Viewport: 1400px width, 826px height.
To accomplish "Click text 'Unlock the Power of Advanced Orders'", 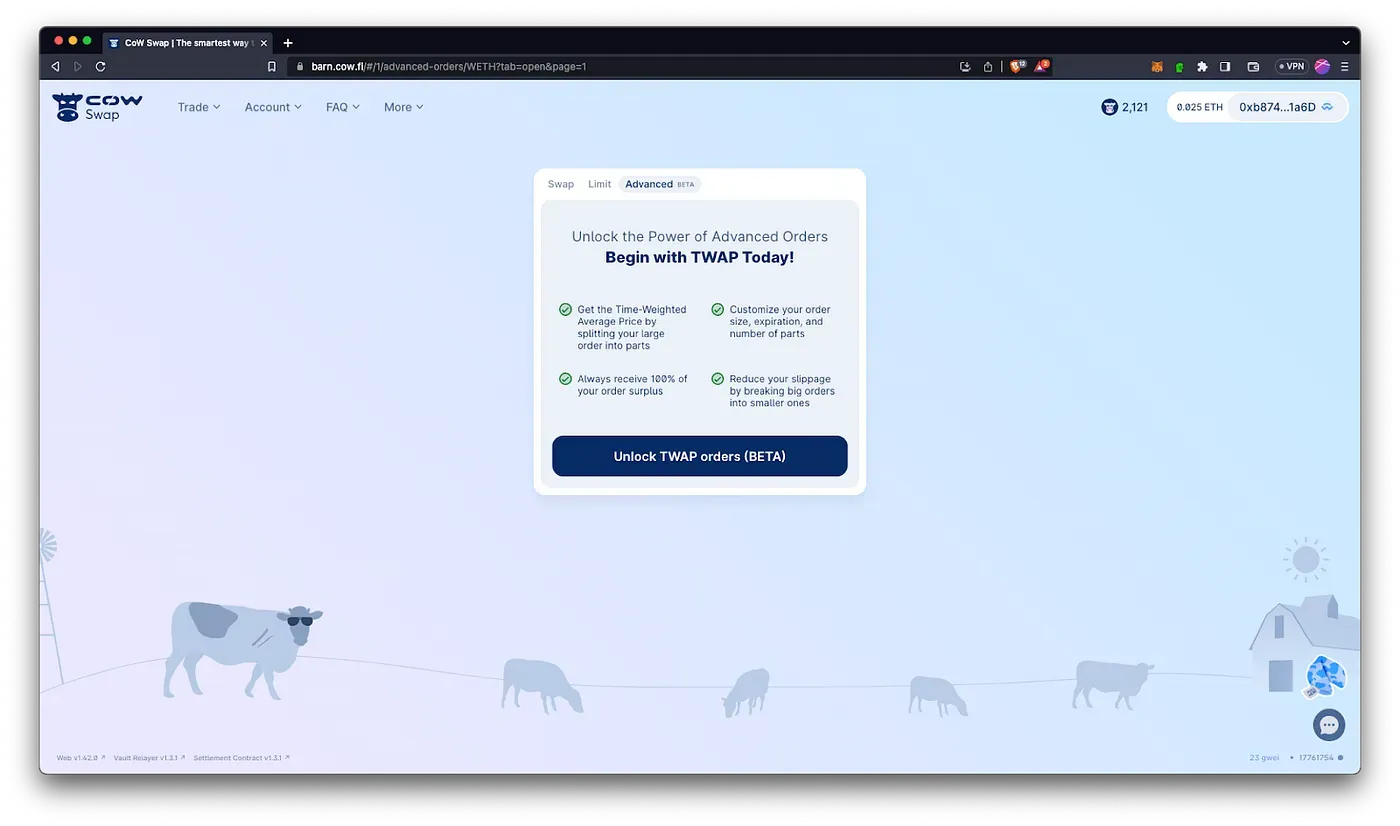I will (x=700, y=236).
